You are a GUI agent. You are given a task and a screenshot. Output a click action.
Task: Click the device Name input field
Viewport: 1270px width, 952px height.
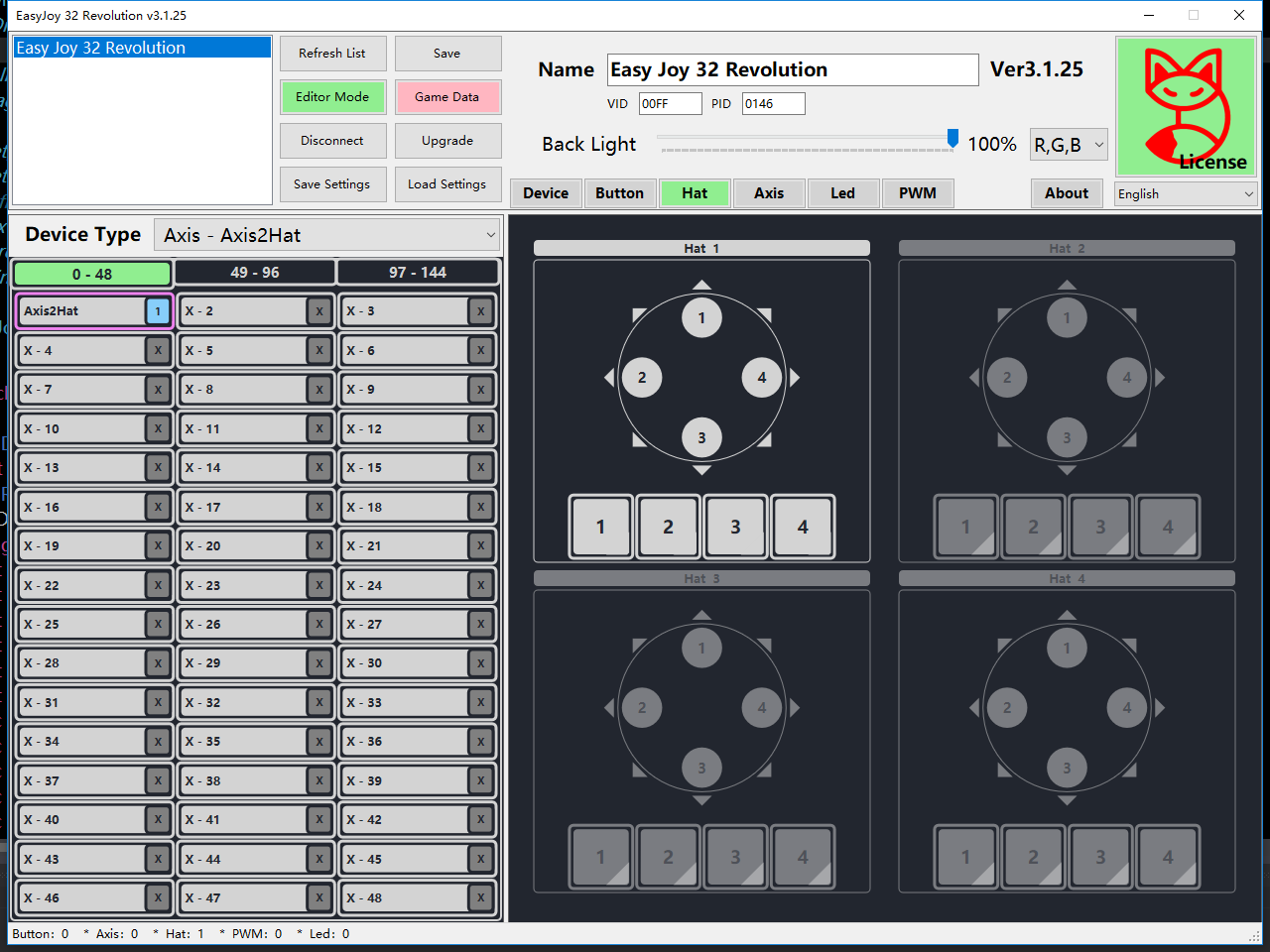point(793,69)
